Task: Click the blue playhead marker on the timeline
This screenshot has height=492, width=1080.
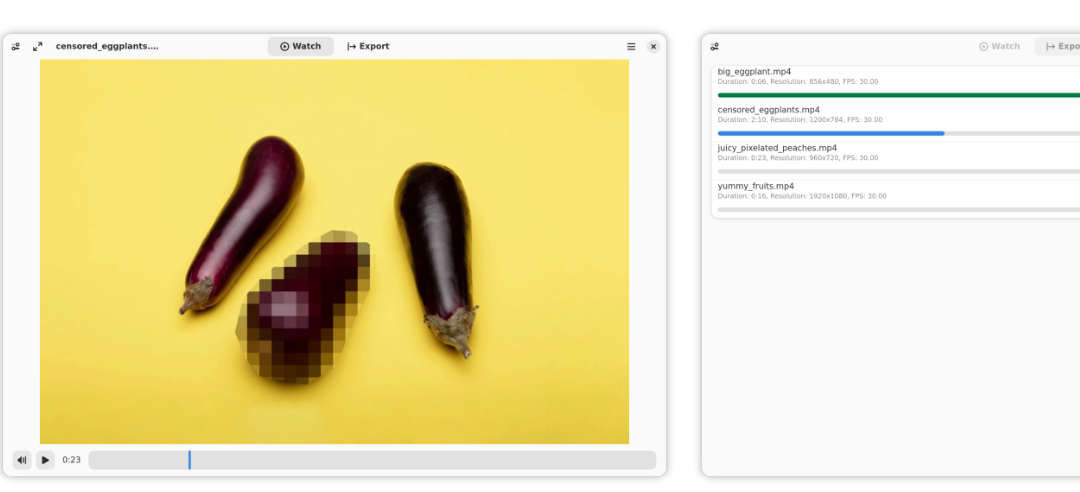Action: 189,460
